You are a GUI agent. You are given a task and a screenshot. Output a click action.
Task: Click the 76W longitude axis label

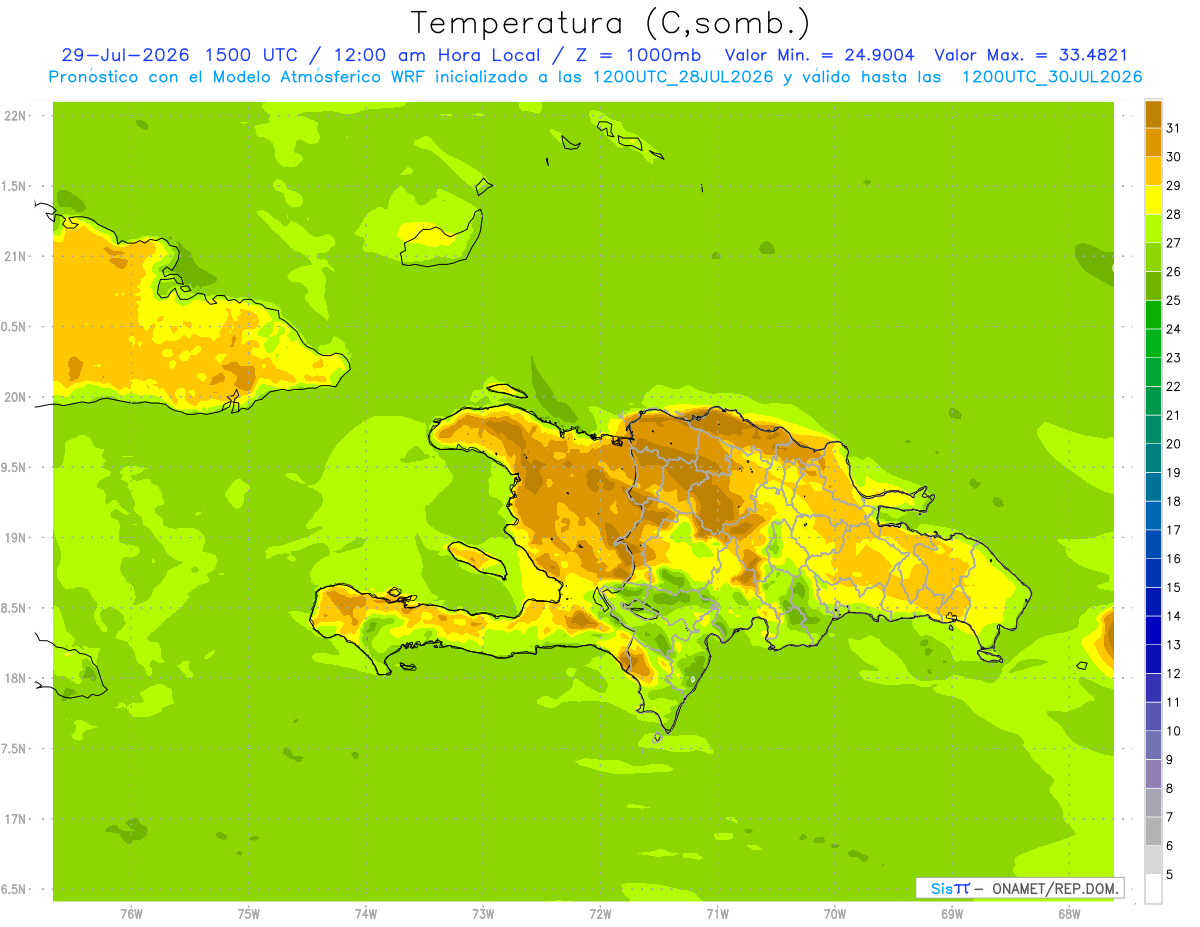pos(131,914)
